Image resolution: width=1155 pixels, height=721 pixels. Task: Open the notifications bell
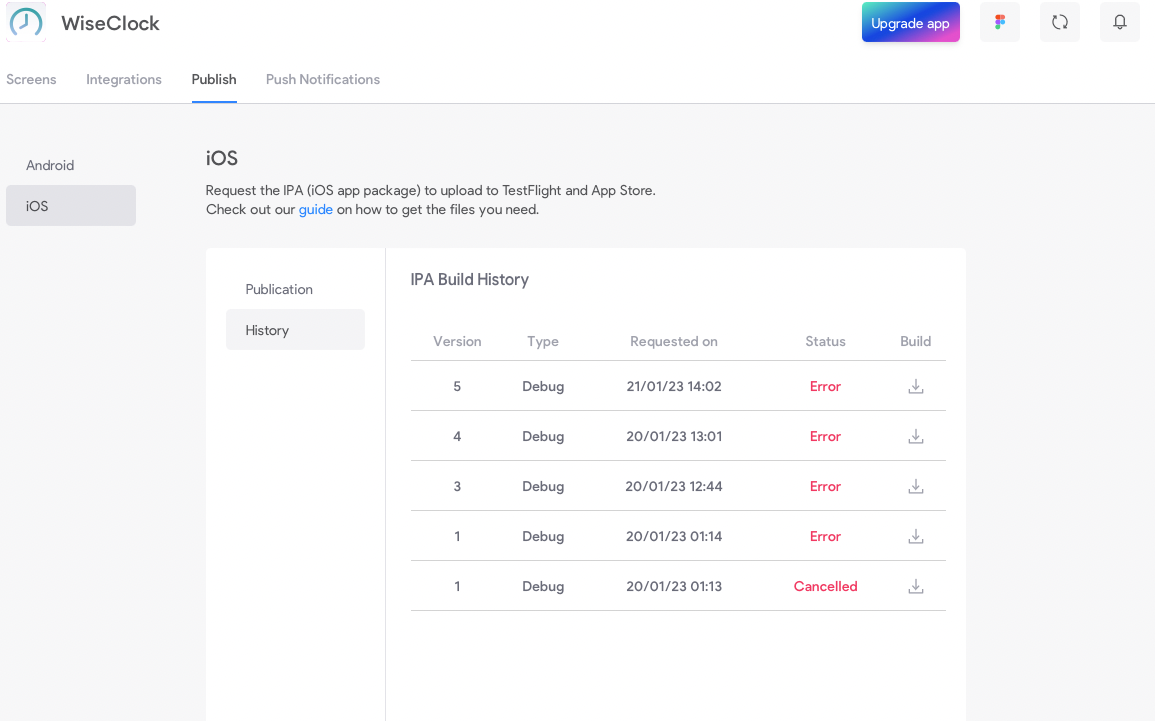click(x=1120, y=22)
